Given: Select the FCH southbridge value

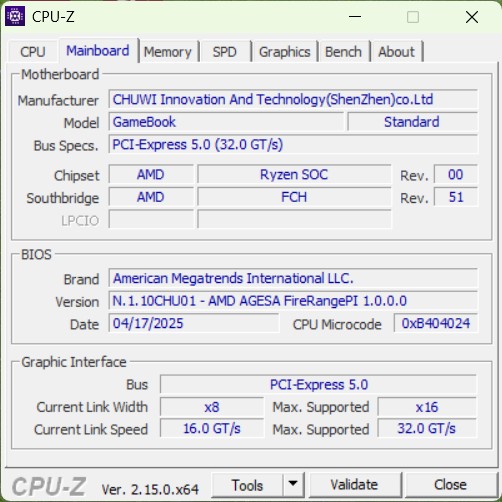Looking at the screenshot, I should pyautogui.click(x=294, y=197).
